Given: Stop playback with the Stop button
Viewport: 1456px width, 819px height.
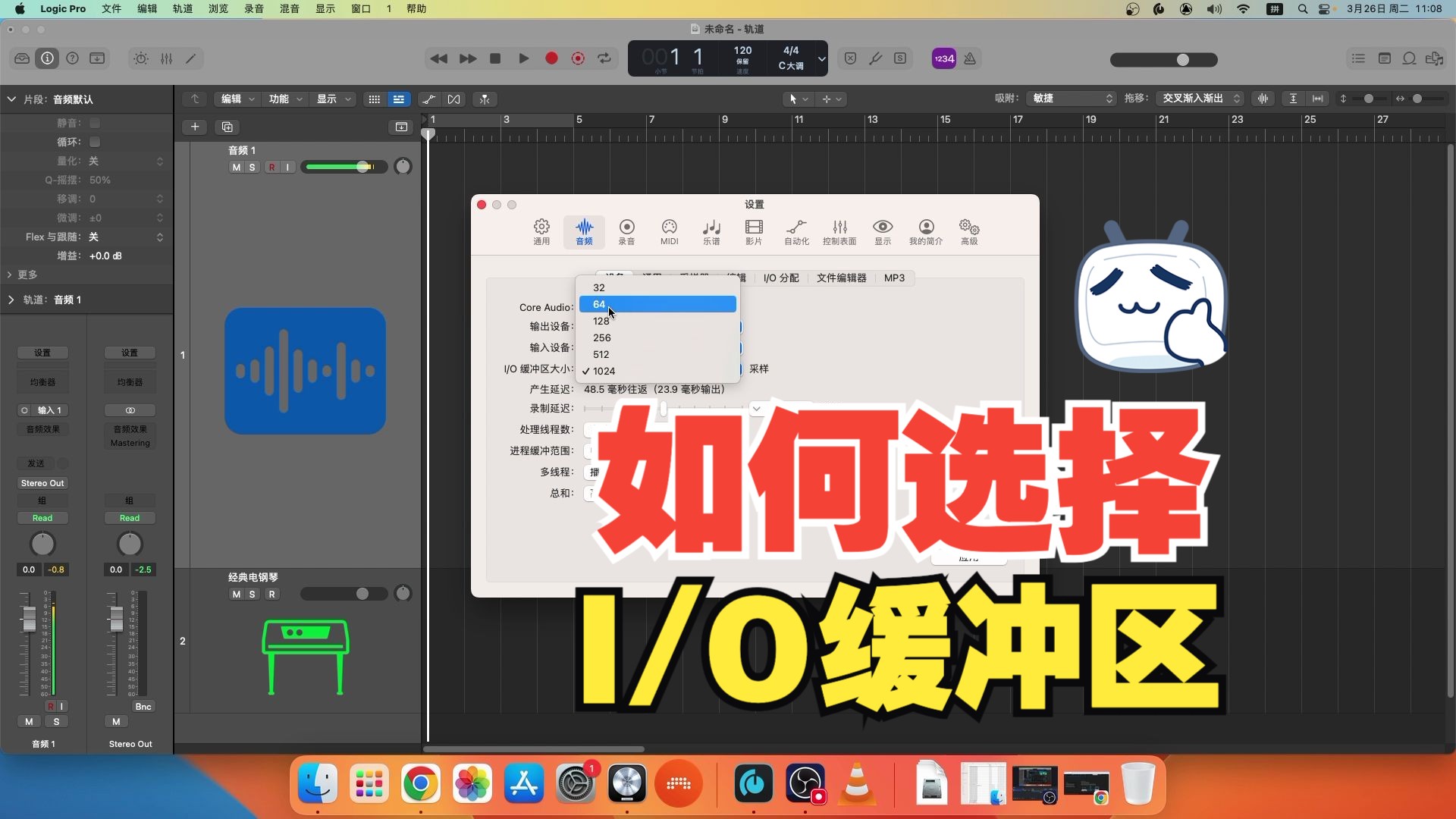Looking at the screenshot, I should (495, 58).
